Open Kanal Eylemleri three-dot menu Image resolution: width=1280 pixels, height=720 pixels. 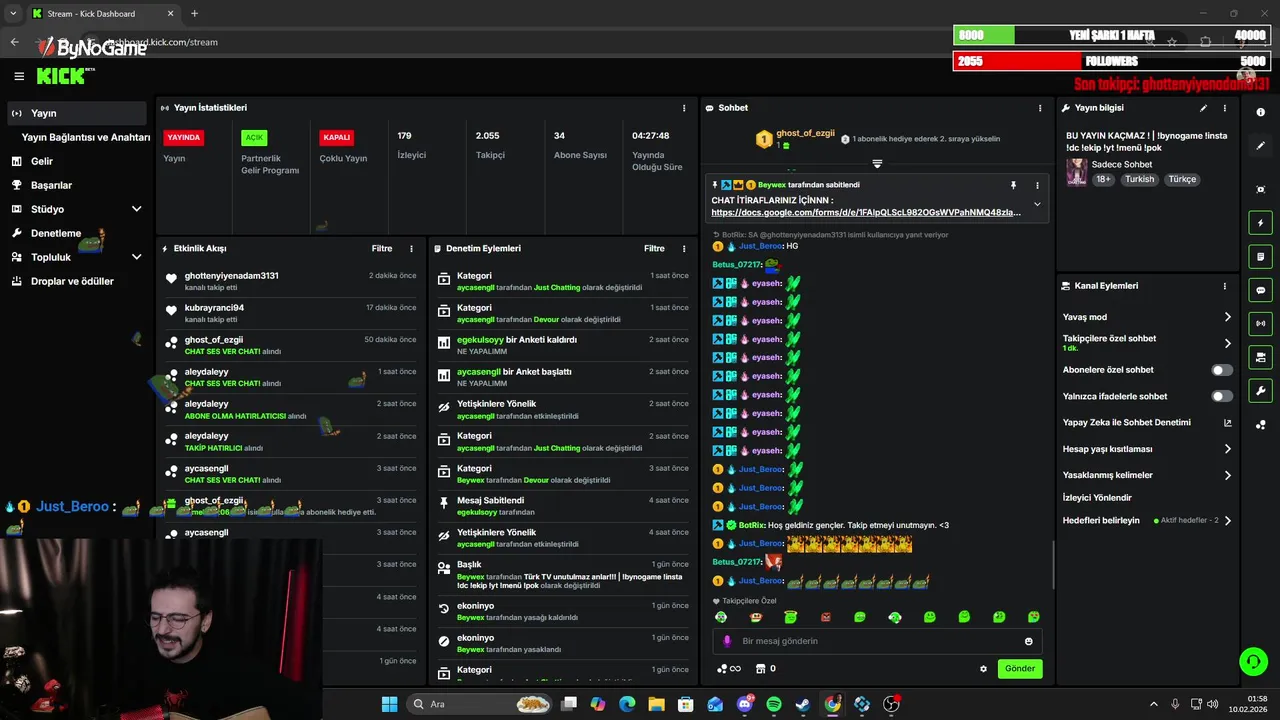coord(1225,286)
